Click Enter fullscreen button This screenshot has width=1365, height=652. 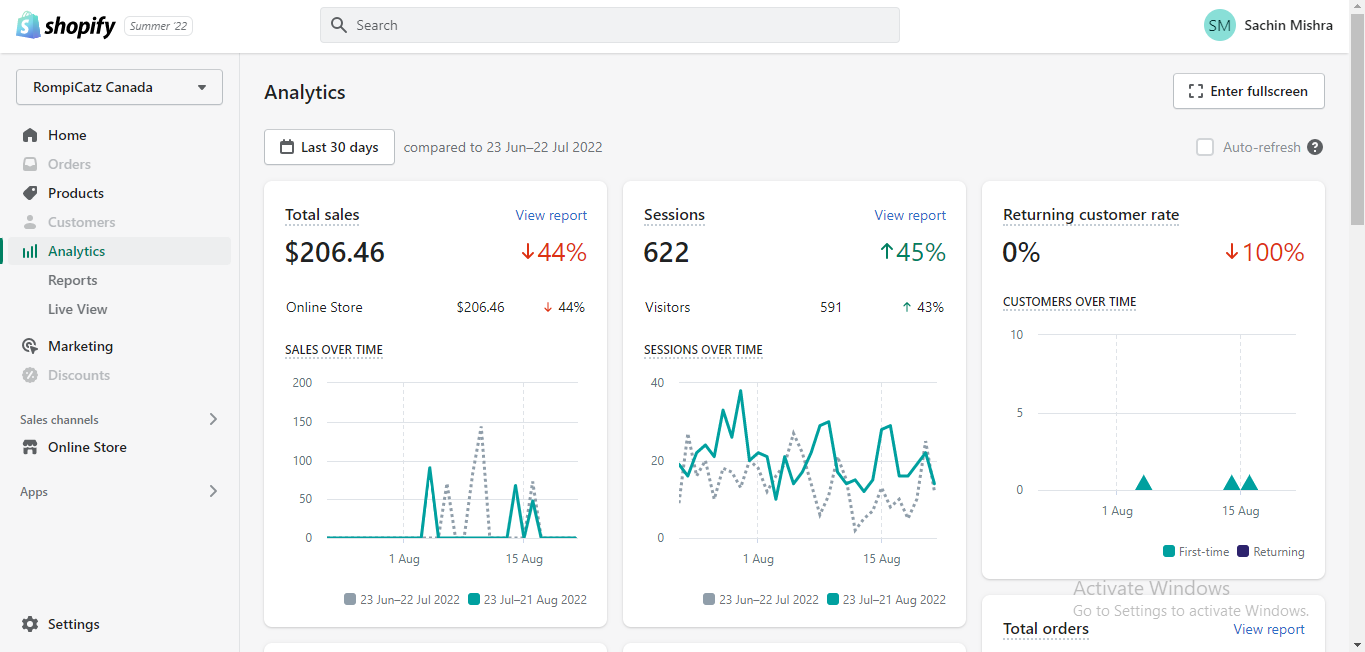coord(1249,91)
